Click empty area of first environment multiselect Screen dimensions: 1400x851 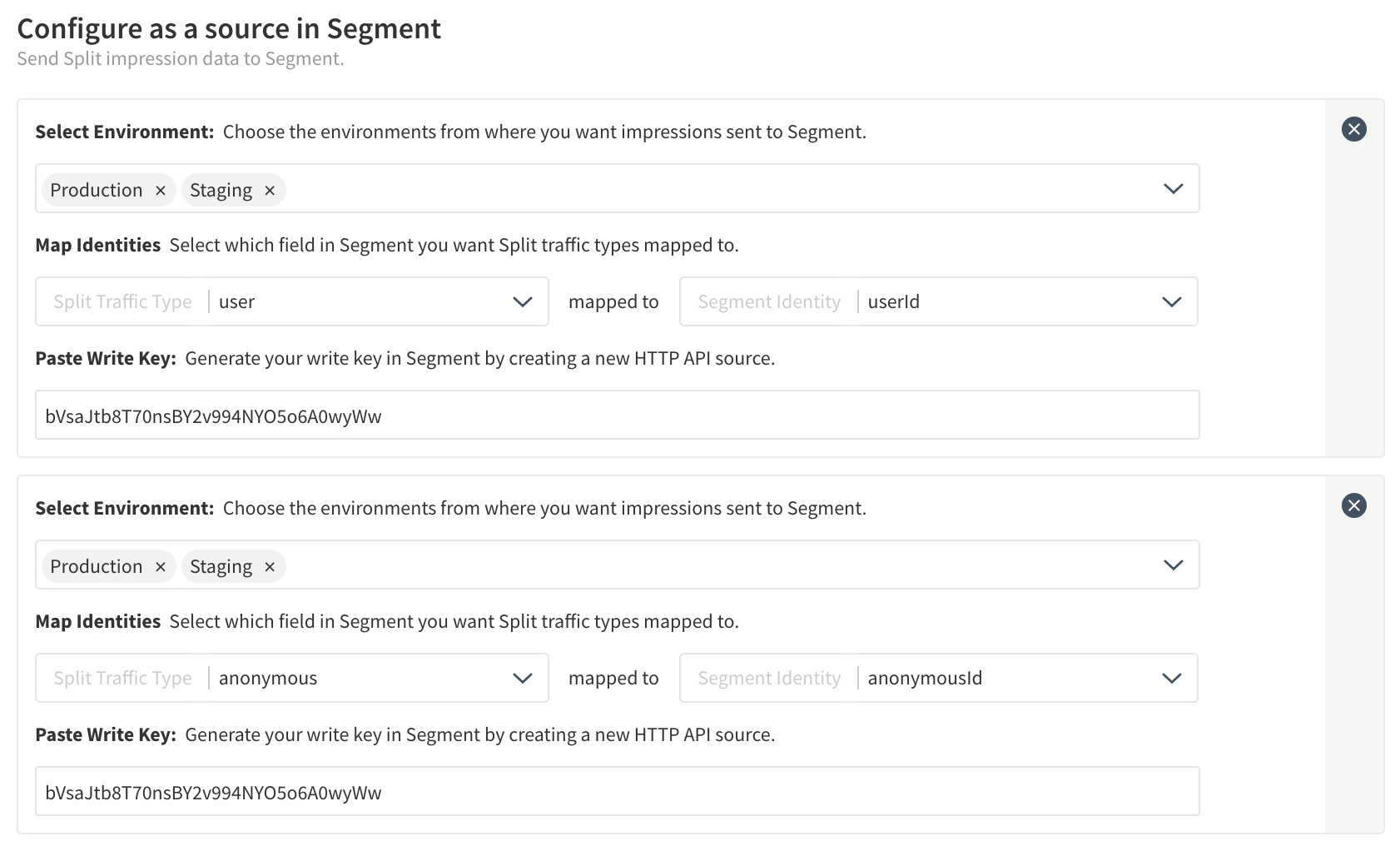pyautogui.click(x=707, y=189)
